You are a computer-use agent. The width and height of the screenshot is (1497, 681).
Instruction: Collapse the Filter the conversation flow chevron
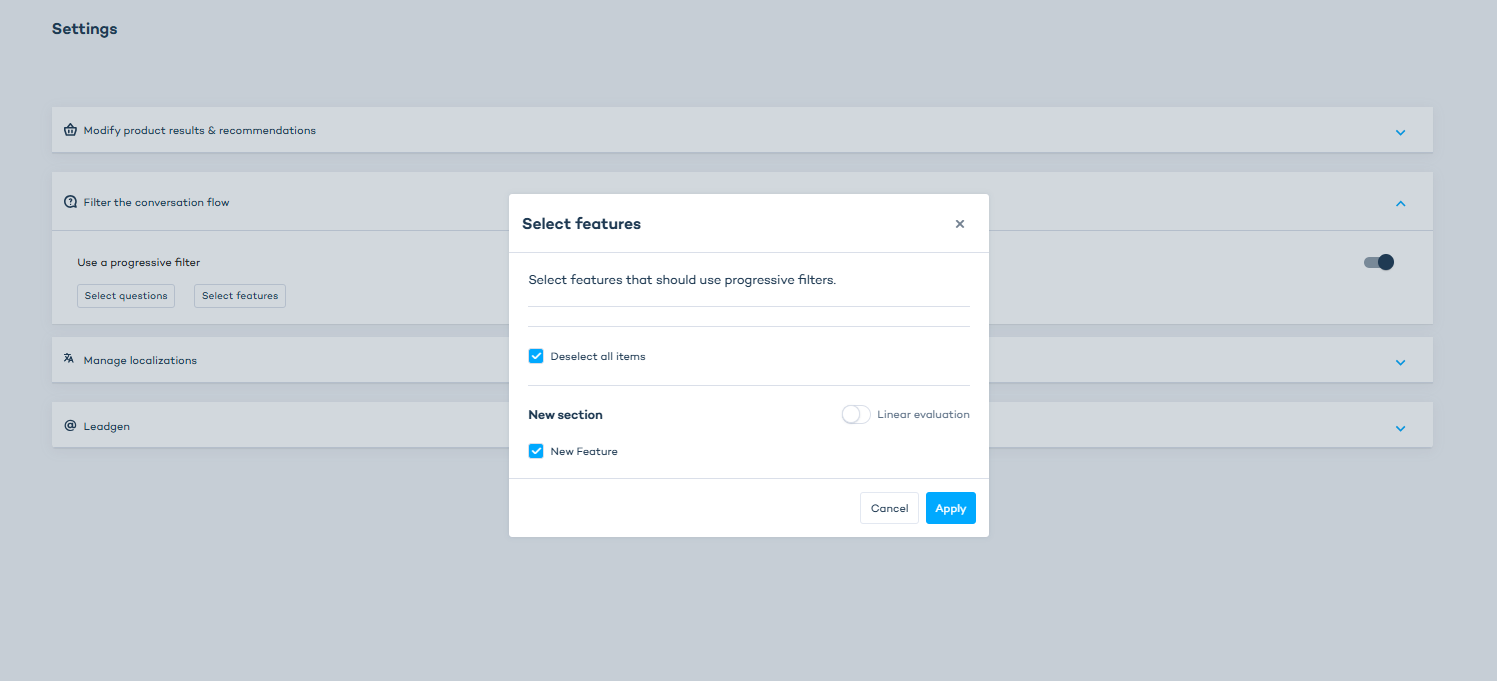[1400, 203]
